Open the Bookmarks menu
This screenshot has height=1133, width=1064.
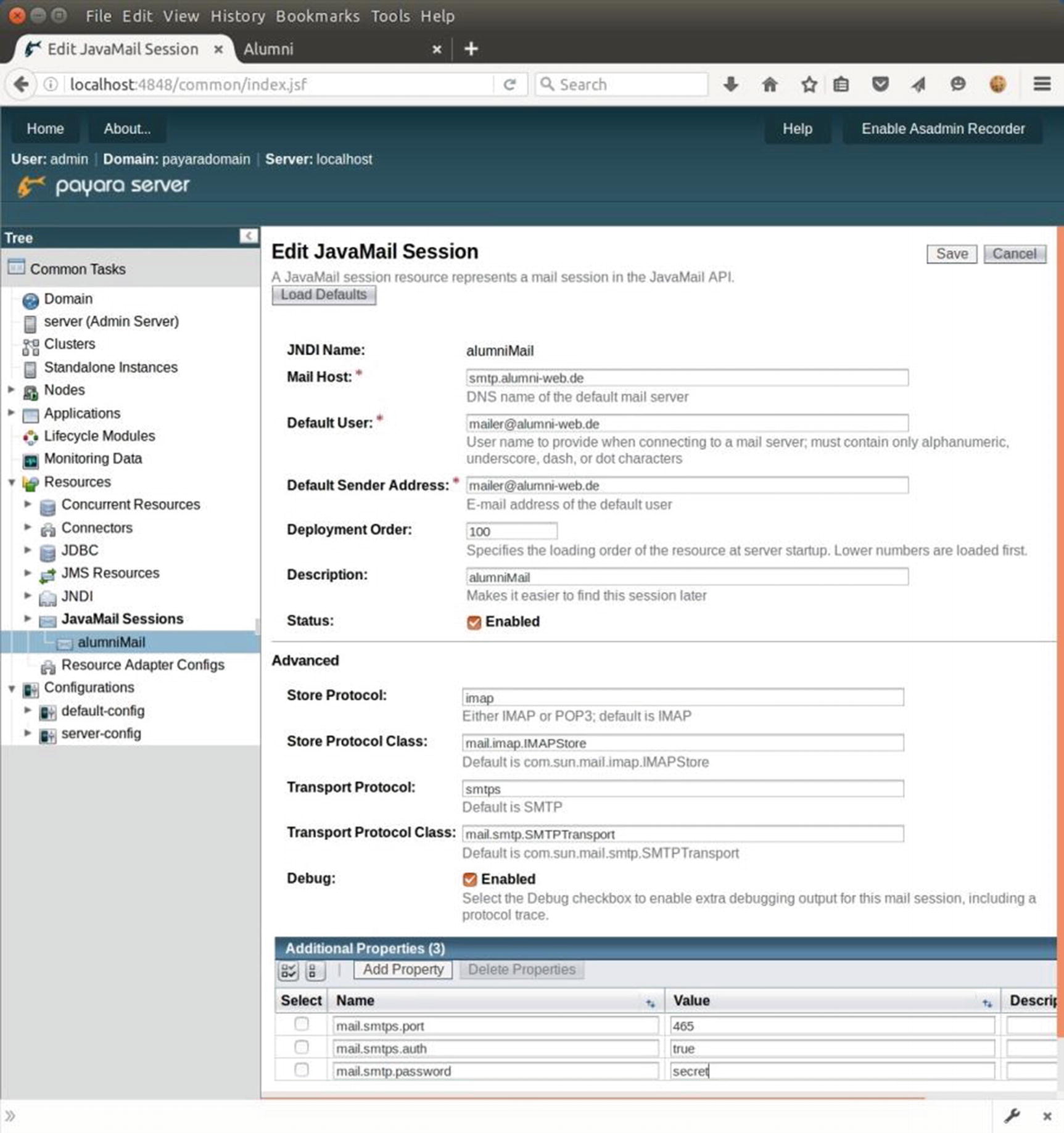coord(318,16)
